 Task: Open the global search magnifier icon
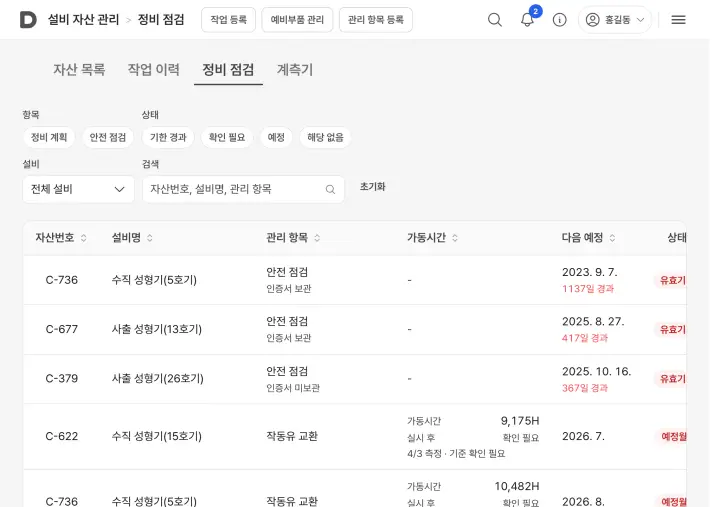pyautogui.click(x=495, y=20)
